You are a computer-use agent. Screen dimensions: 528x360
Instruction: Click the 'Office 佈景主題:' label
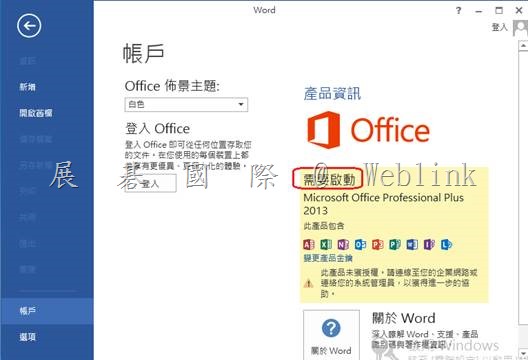pos(172,86)
